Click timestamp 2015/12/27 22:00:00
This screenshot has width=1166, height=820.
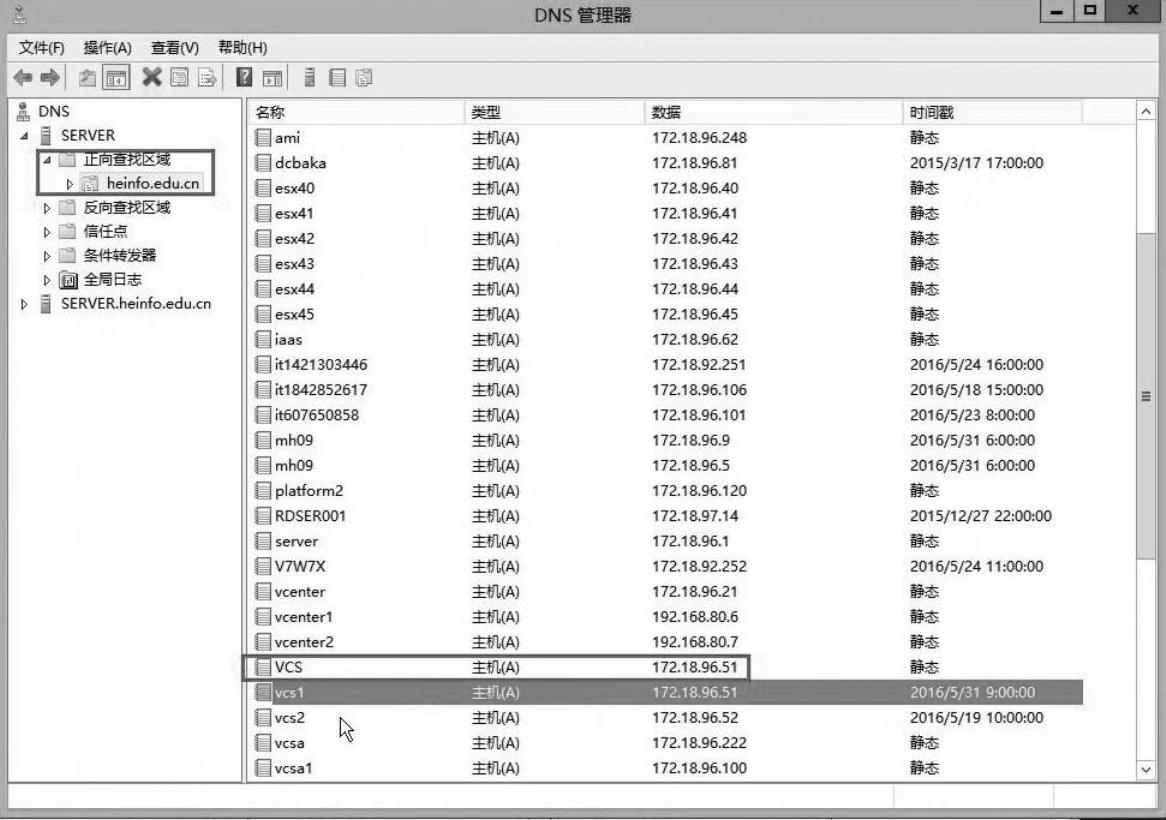click(x=980, y=516)
